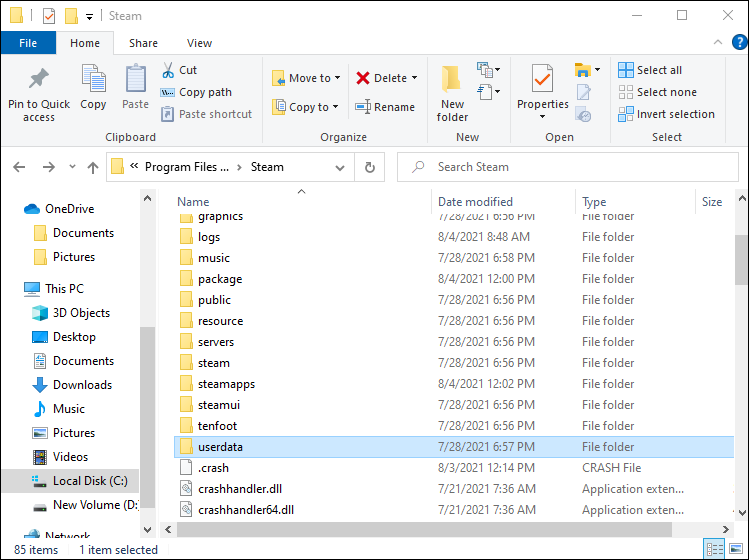Screen dimensions: 749x560
Task: Switch to Details view icon in status bar
Action: tap(714, 549)
